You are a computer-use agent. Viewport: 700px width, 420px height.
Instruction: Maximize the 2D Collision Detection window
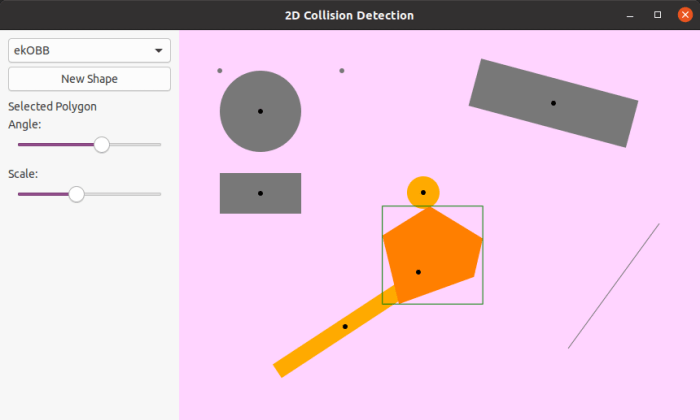tap(657, 15)
